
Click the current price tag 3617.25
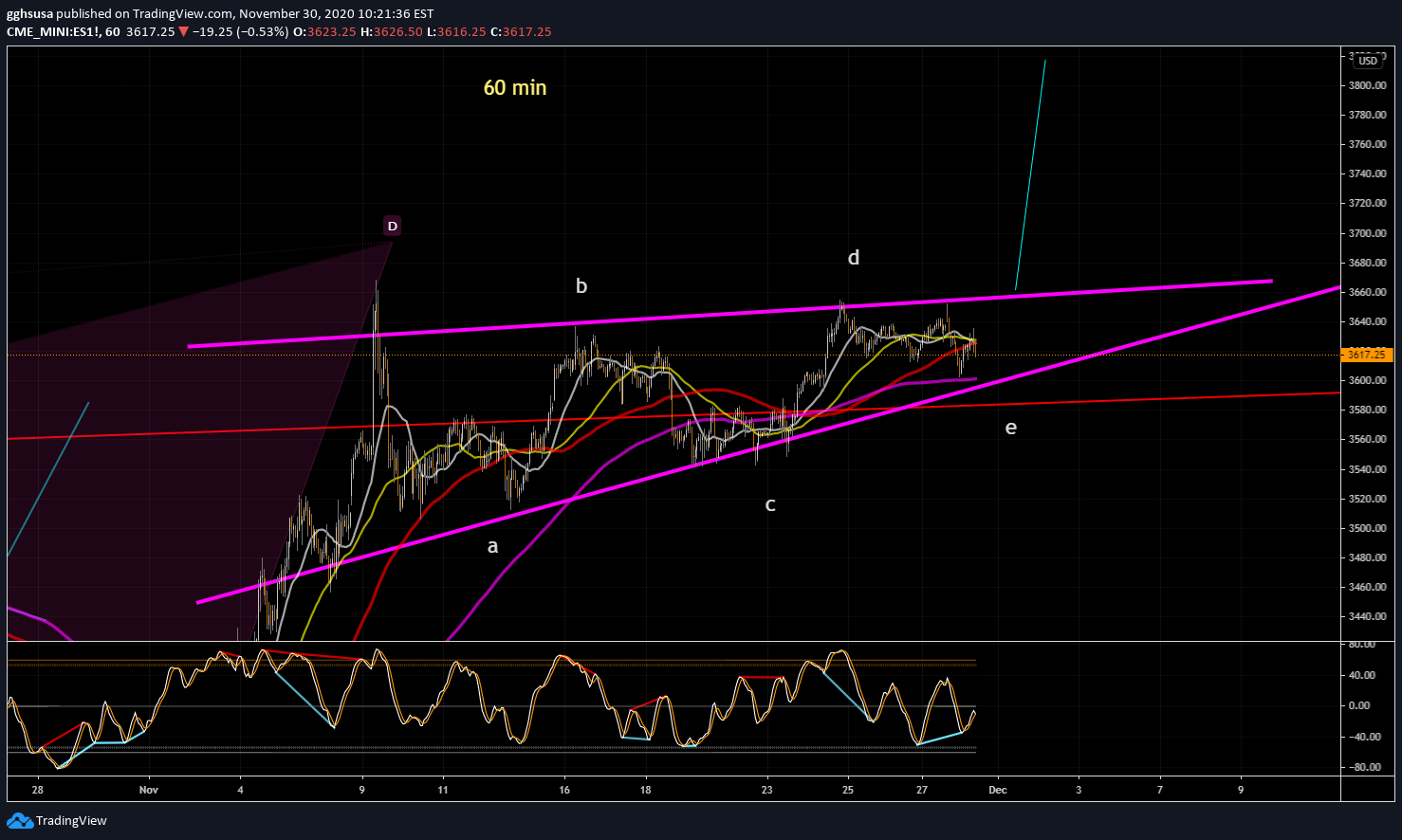pos(1366,355)
